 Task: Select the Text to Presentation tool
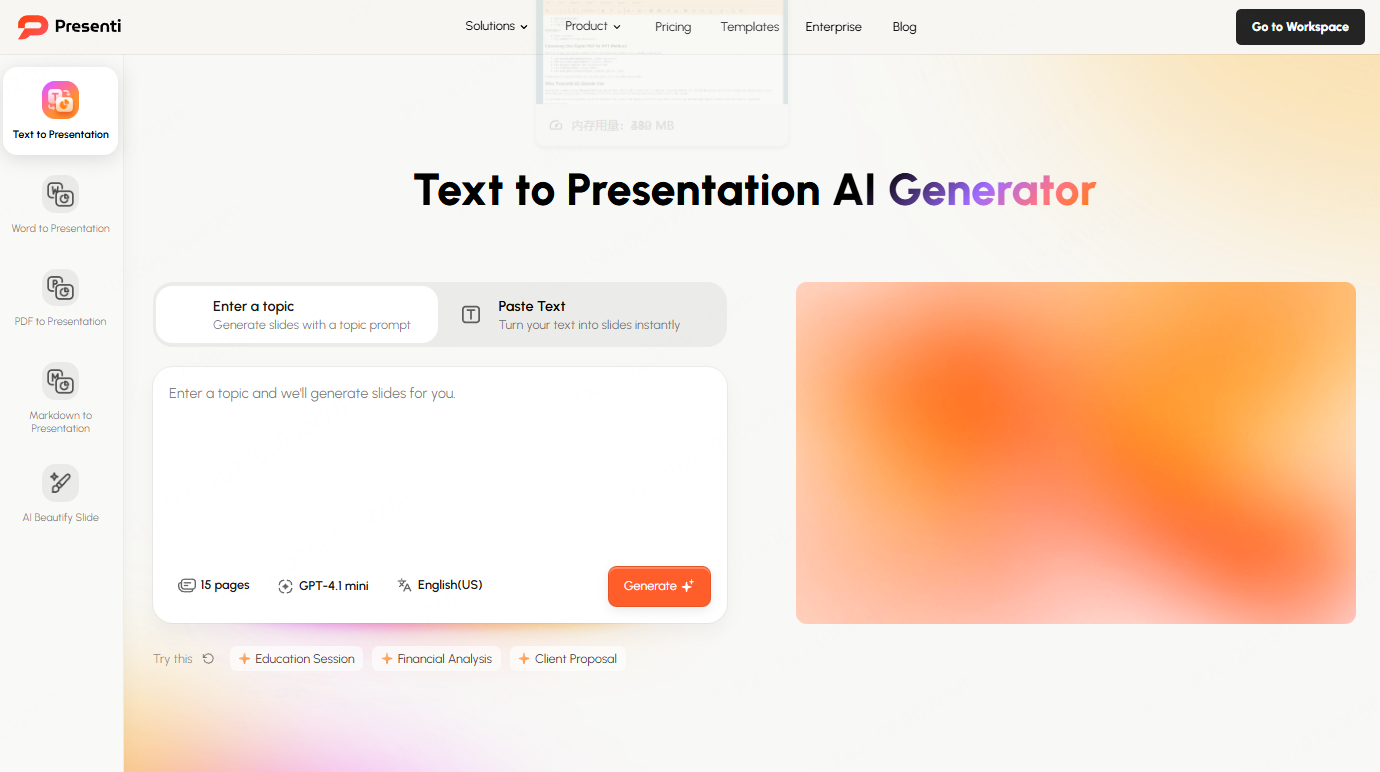click(x=60, y=110)
